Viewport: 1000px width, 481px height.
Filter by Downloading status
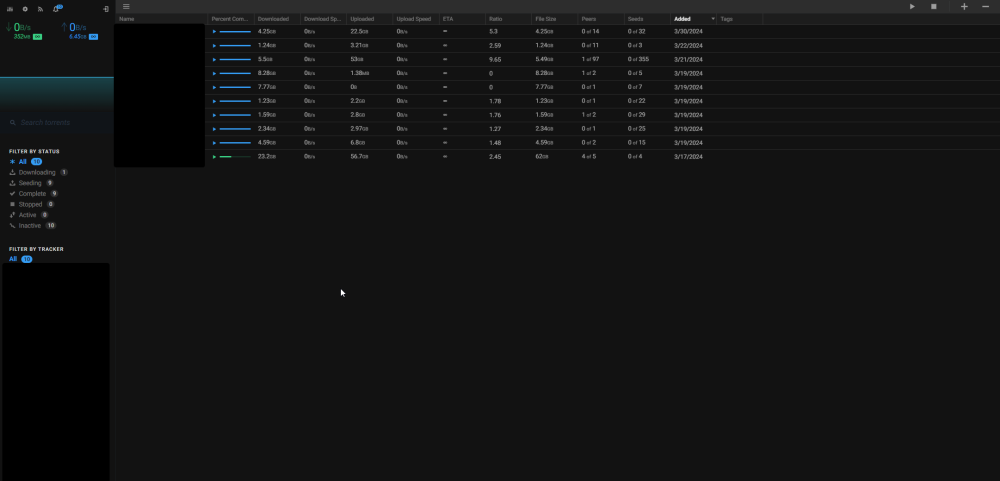[38, 172]
